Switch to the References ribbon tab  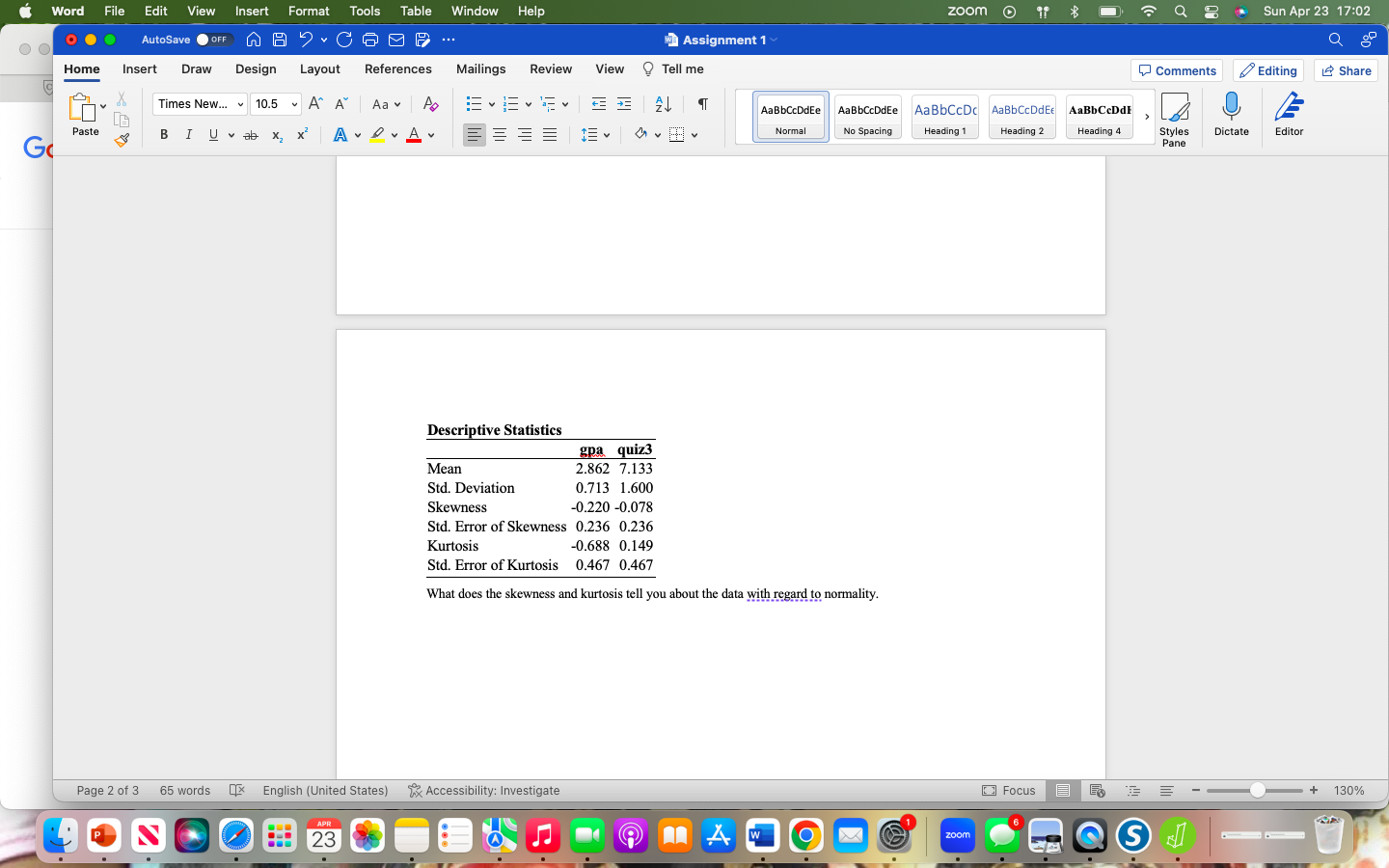(397, 68)
